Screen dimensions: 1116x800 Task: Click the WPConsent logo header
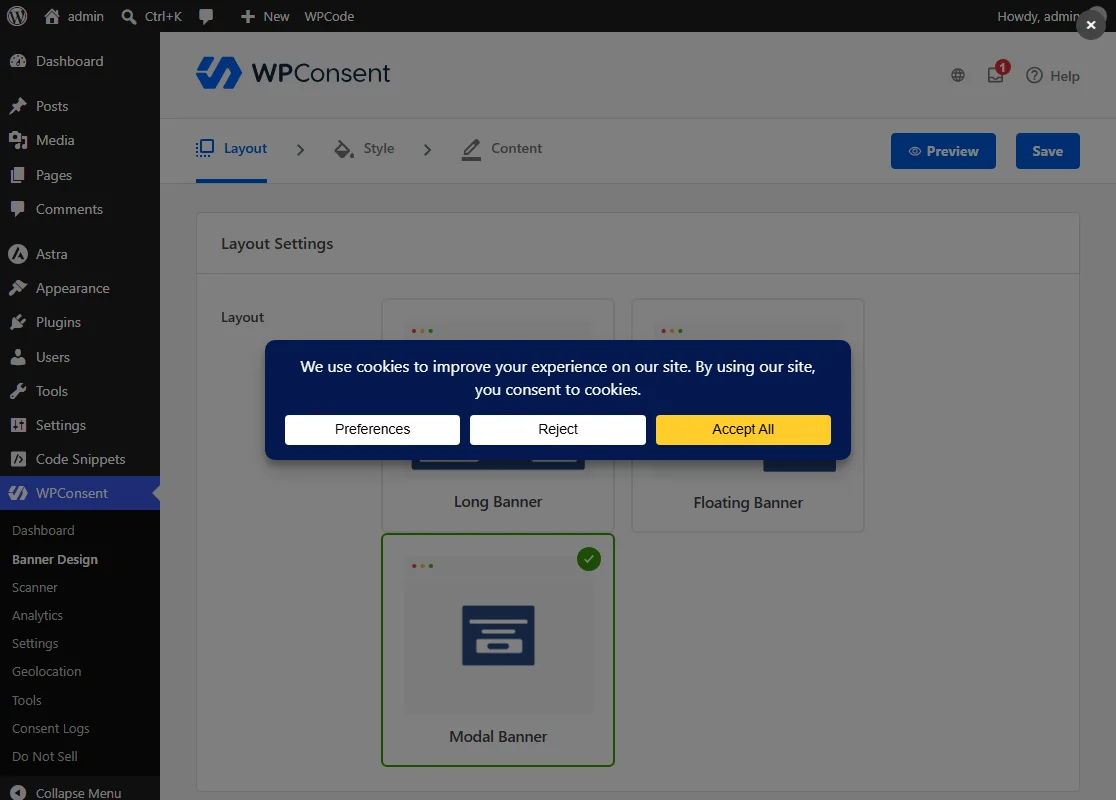tap(293, 73)
